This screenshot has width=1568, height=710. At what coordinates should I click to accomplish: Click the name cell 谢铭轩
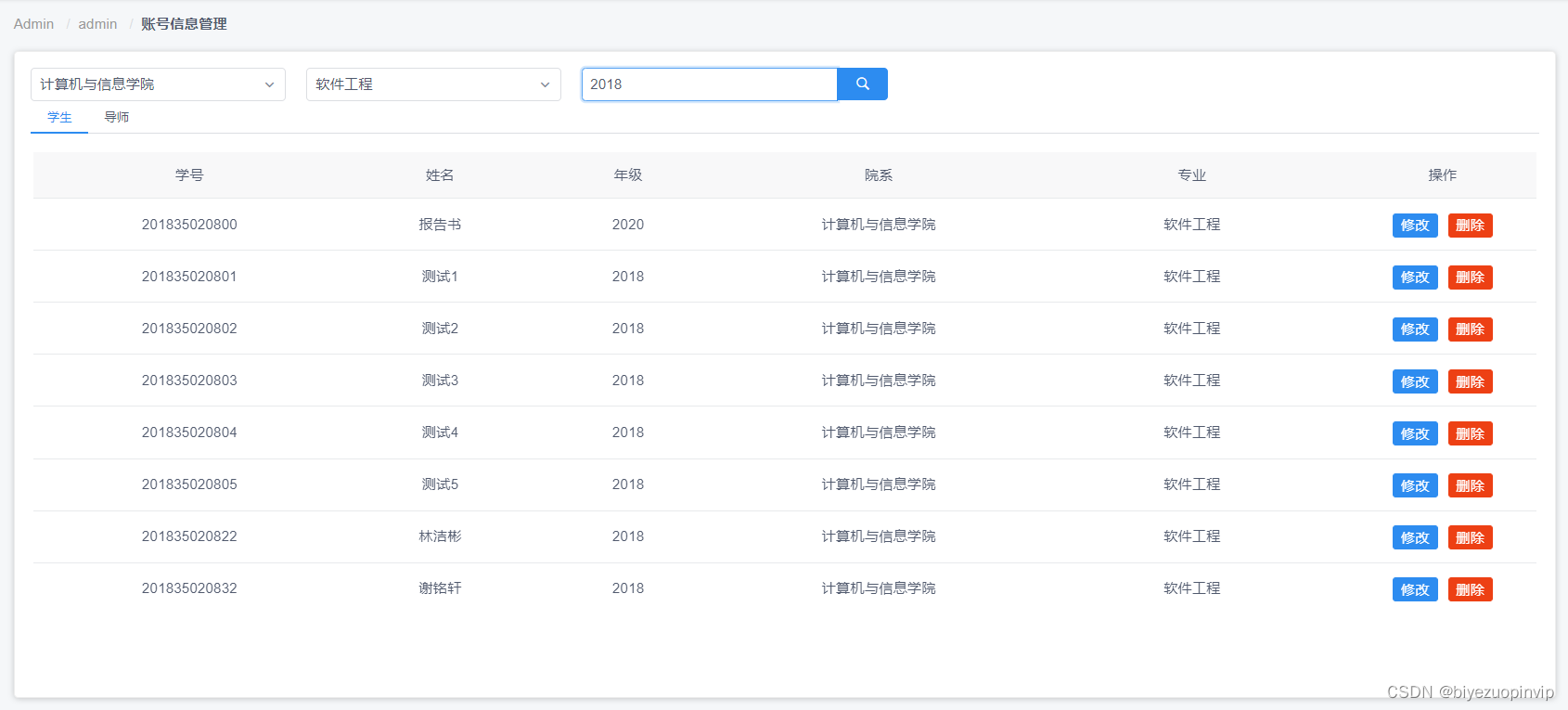click(x=440, y=588)
